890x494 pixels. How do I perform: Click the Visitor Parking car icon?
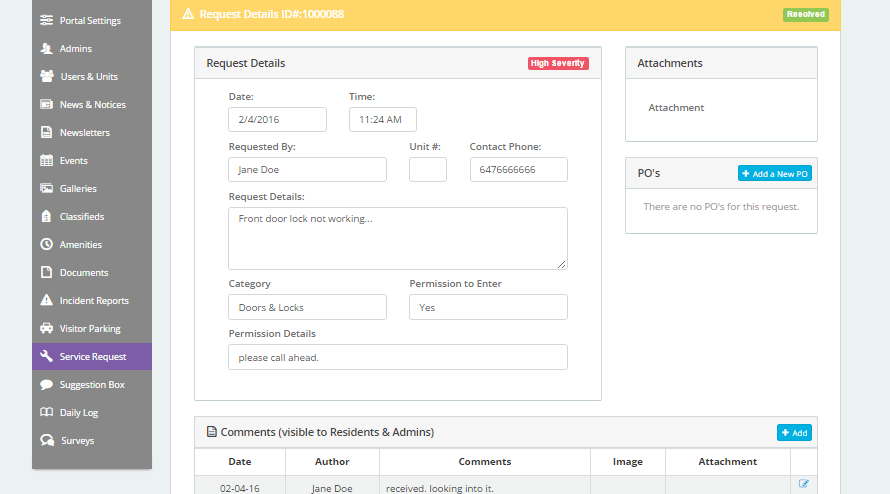point(46,329)
